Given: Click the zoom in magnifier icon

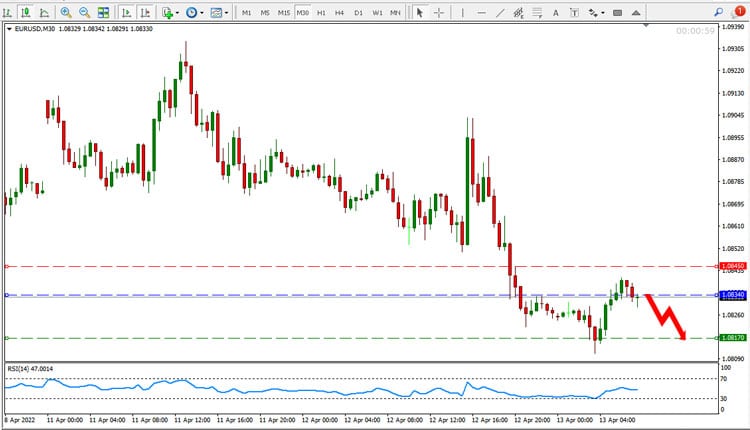Looking at the screenshot, I should pos(66,12).
